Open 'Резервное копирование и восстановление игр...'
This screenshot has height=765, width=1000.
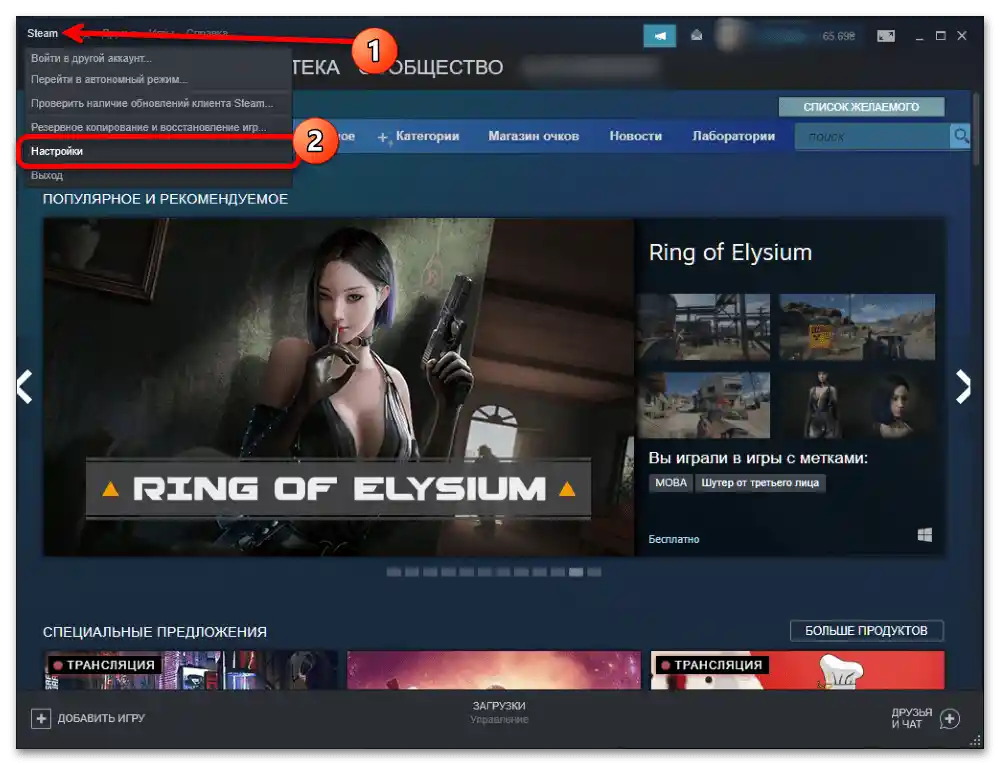(x=149, y=128)
